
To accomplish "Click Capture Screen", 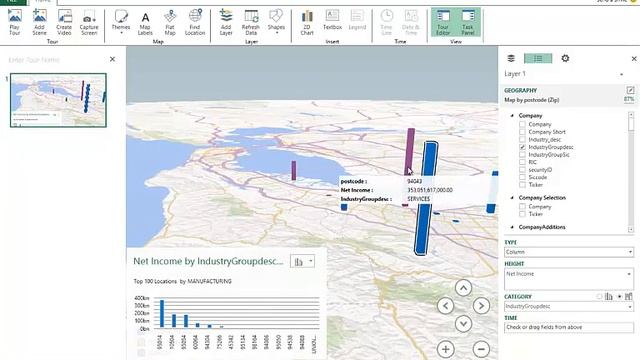I will 89,22.
